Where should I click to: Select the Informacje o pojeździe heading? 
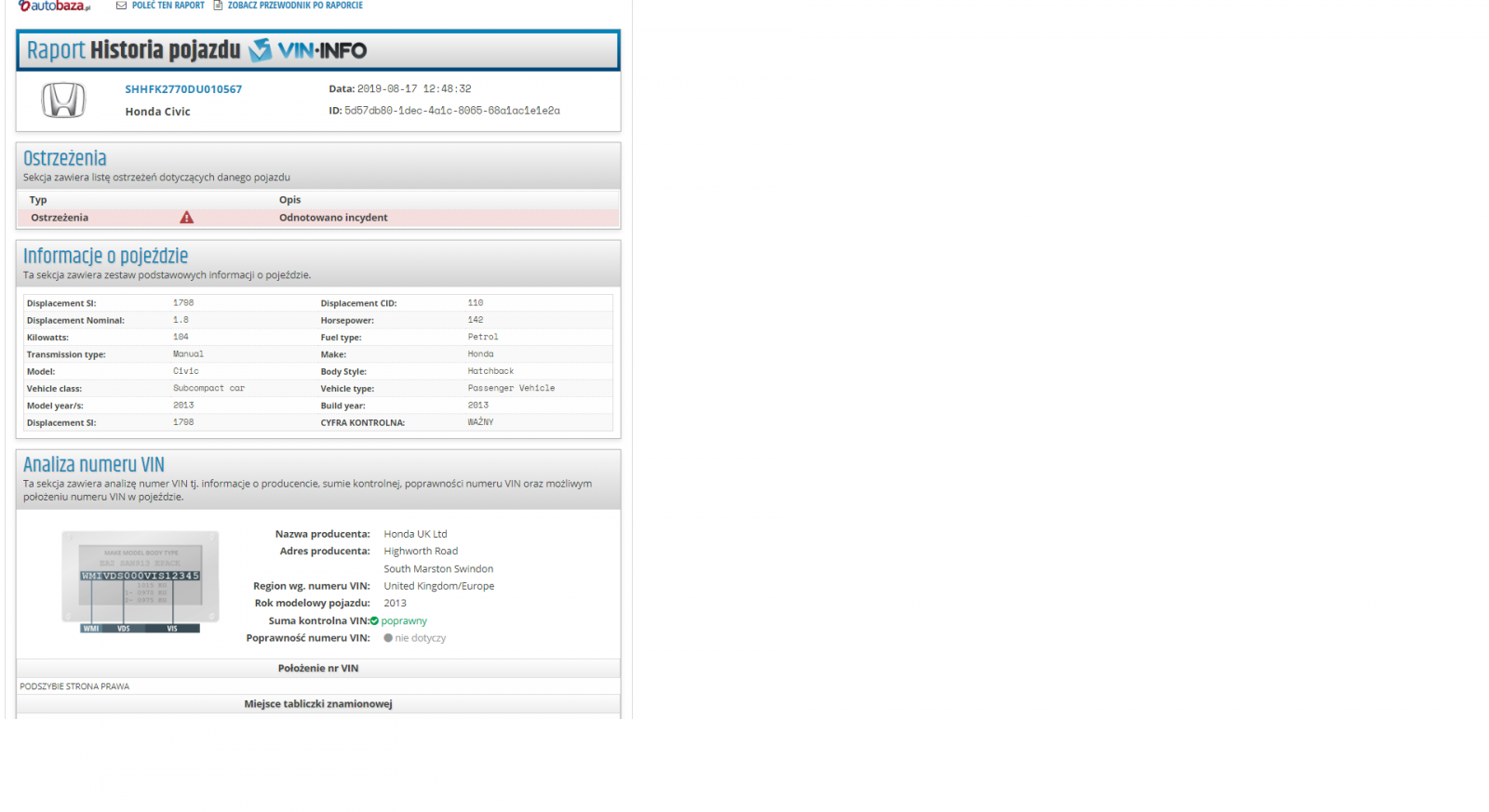105,256
